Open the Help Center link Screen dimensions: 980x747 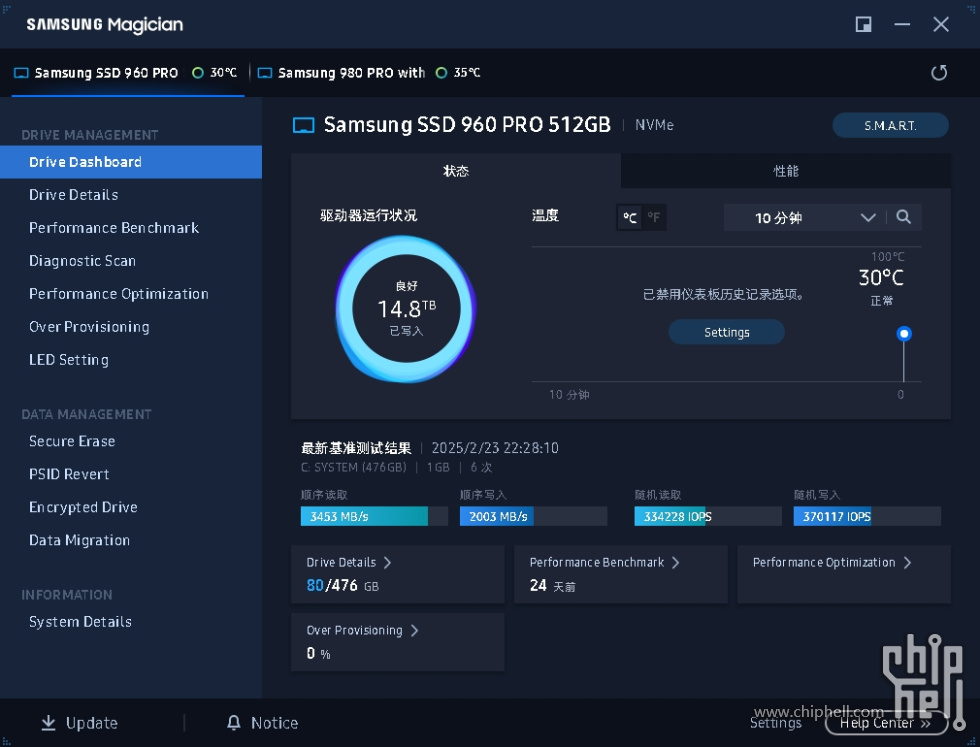click(886, 723)
